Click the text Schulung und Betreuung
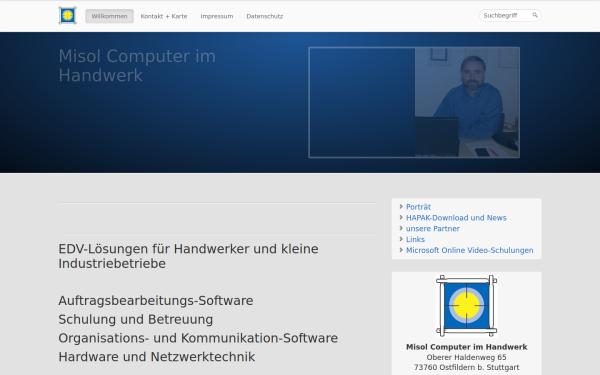The width and height of the screenshot is (600, 375). [x=135, y=320]
